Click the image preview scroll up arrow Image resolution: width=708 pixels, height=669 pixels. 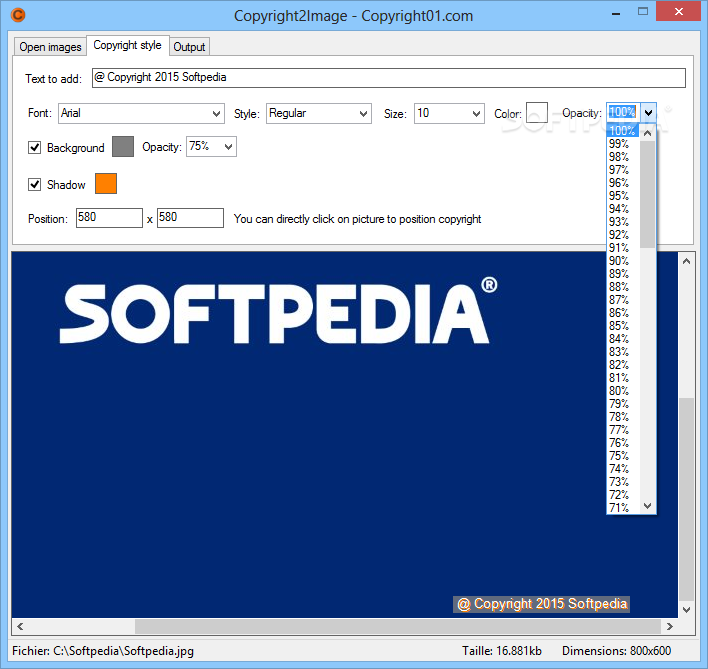click(686, 261)
